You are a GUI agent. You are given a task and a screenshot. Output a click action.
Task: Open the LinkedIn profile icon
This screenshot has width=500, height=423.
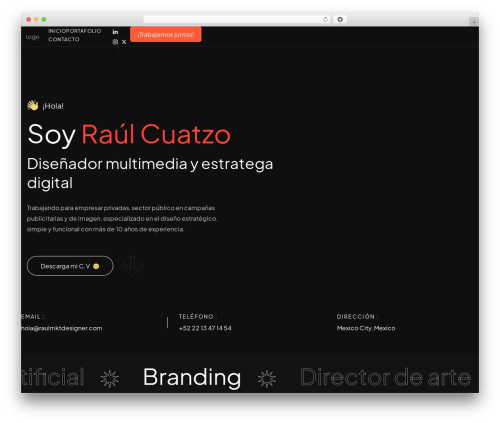coord(115,32)
